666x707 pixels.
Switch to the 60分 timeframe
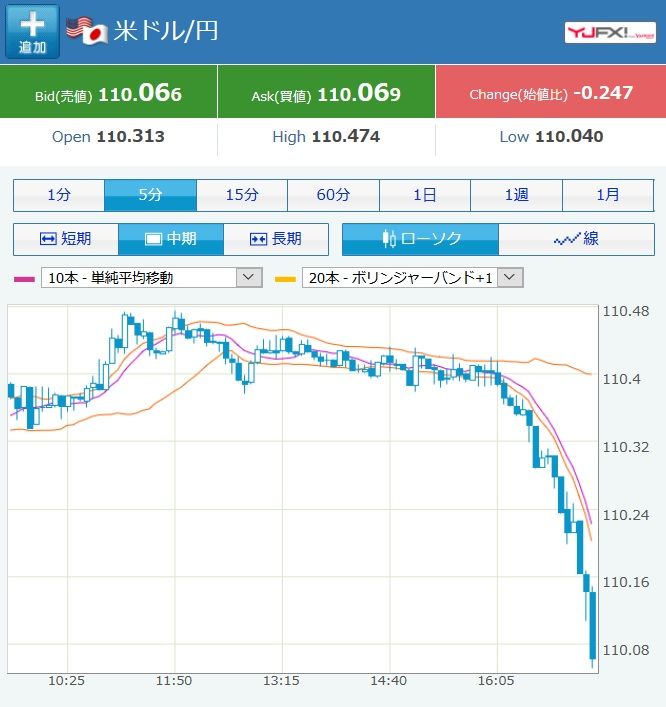click(334, 195)
